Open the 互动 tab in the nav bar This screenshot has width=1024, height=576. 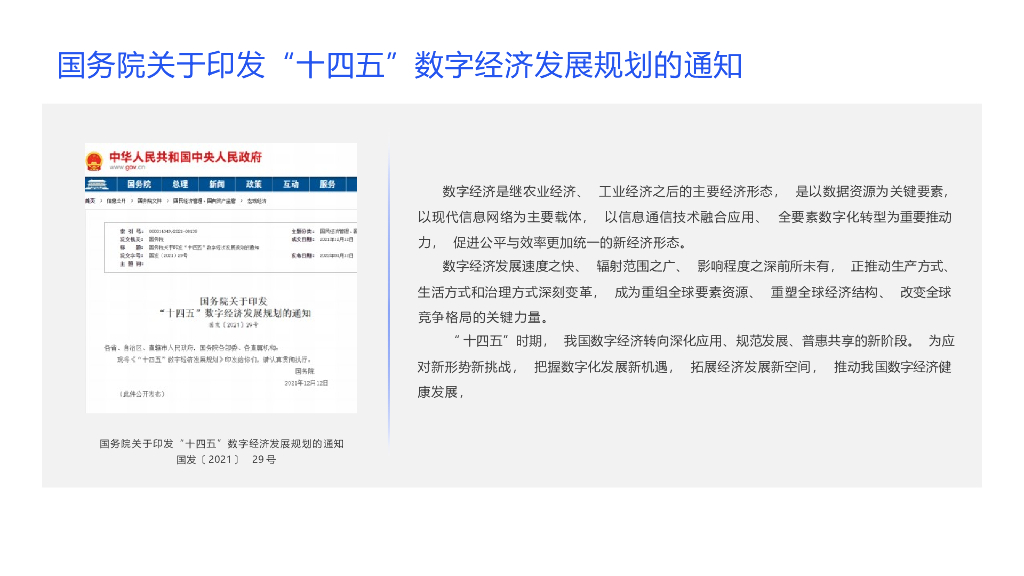(291, 184)
